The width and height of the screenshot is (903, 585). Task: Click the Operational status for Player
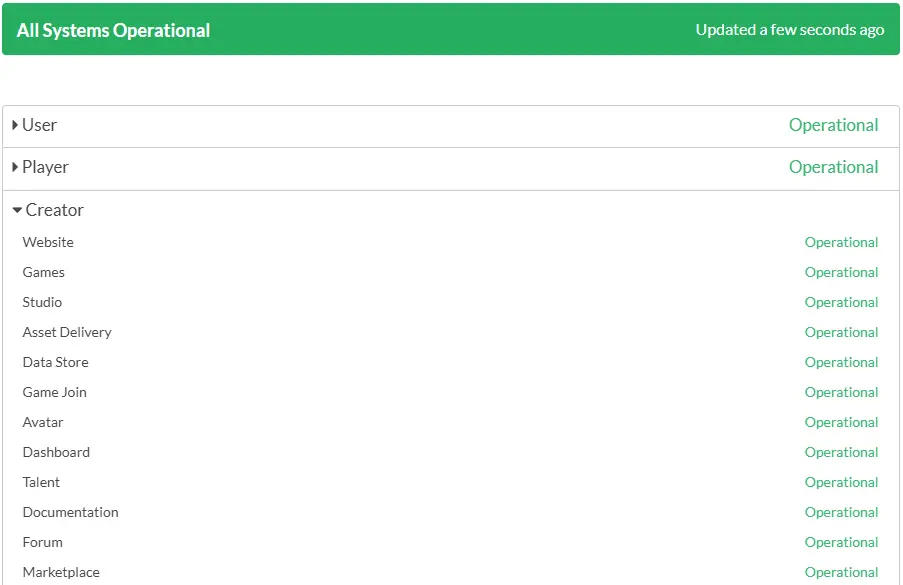click(833, 167)
